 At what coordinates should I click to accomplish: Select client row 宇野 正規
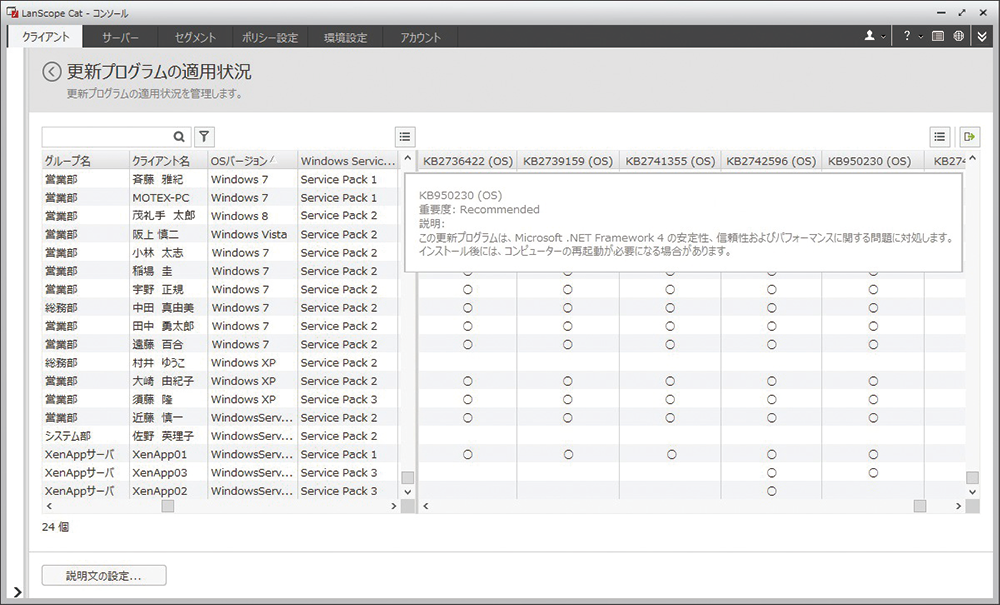pyautogui.click(x=220, y=289)
